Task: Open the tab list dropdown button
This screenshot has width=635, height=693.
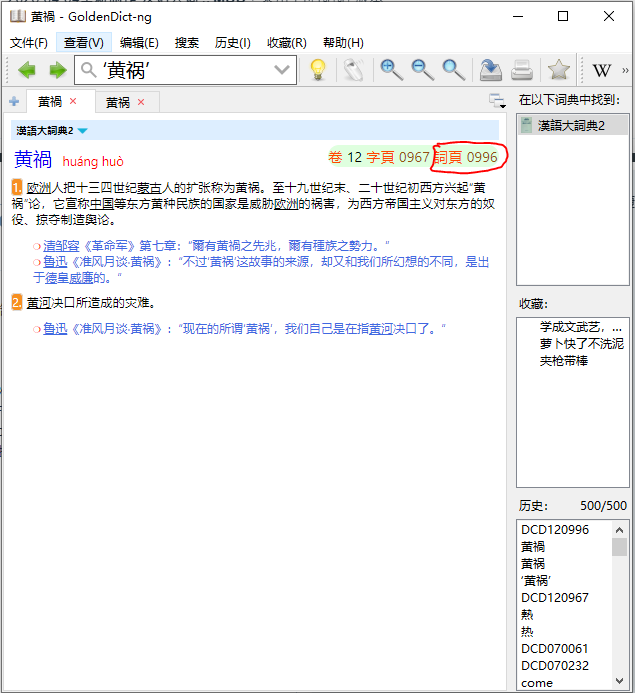Action: [x=498, y=101]
